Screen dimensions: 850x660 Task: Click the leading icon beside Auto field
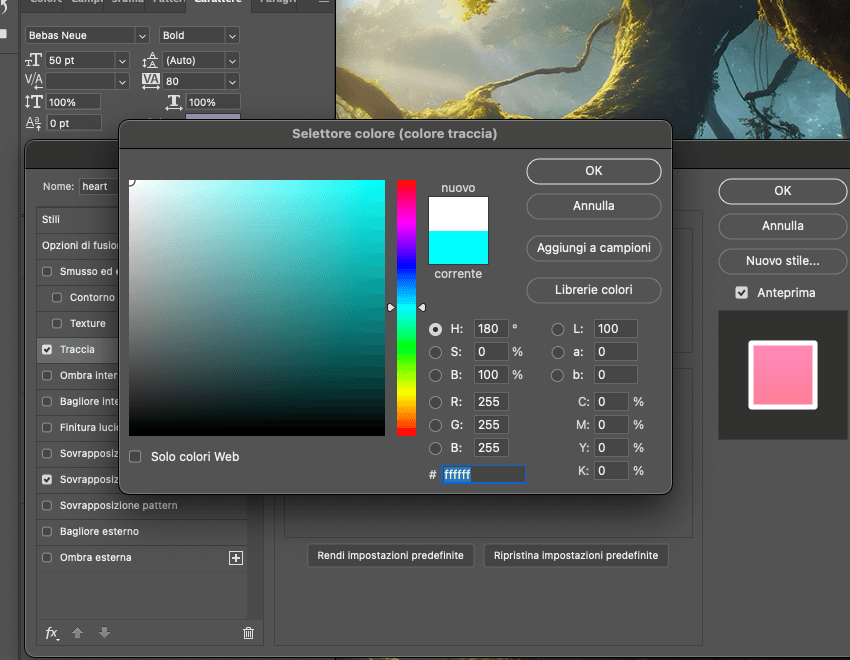[x=151, y=60]
